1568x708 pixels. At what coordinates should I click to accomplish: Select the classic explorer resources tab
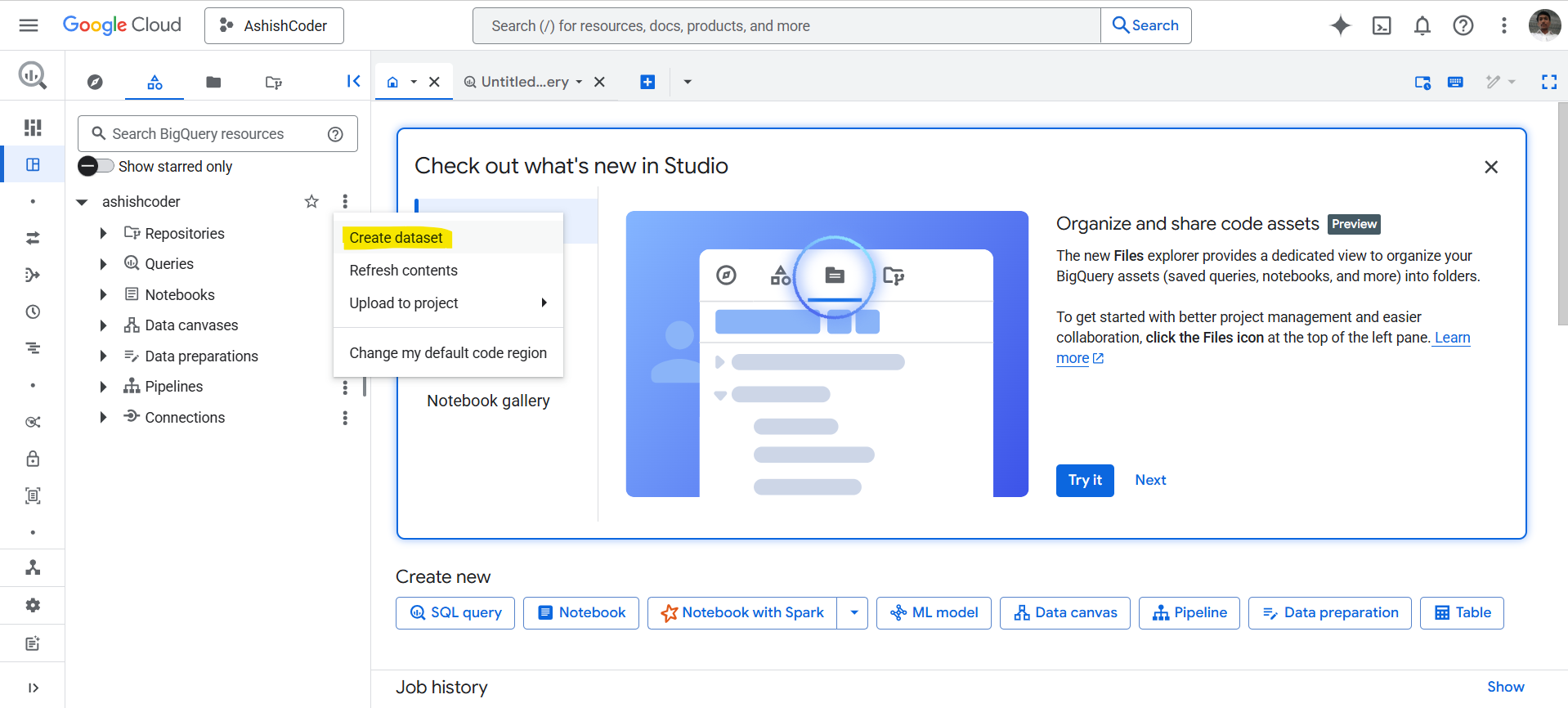[155, 82]
